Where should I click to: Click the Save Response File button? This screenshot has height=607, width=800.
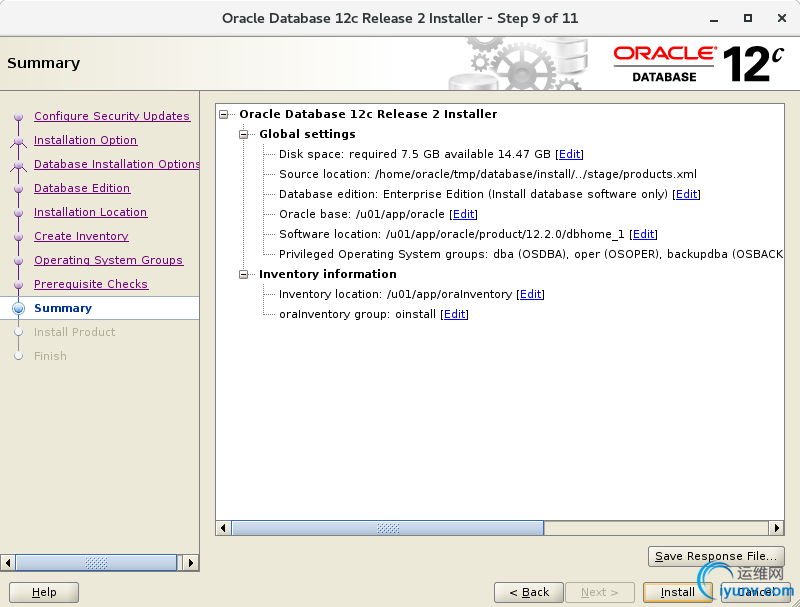pyautogui.click(x=716, y=556)
